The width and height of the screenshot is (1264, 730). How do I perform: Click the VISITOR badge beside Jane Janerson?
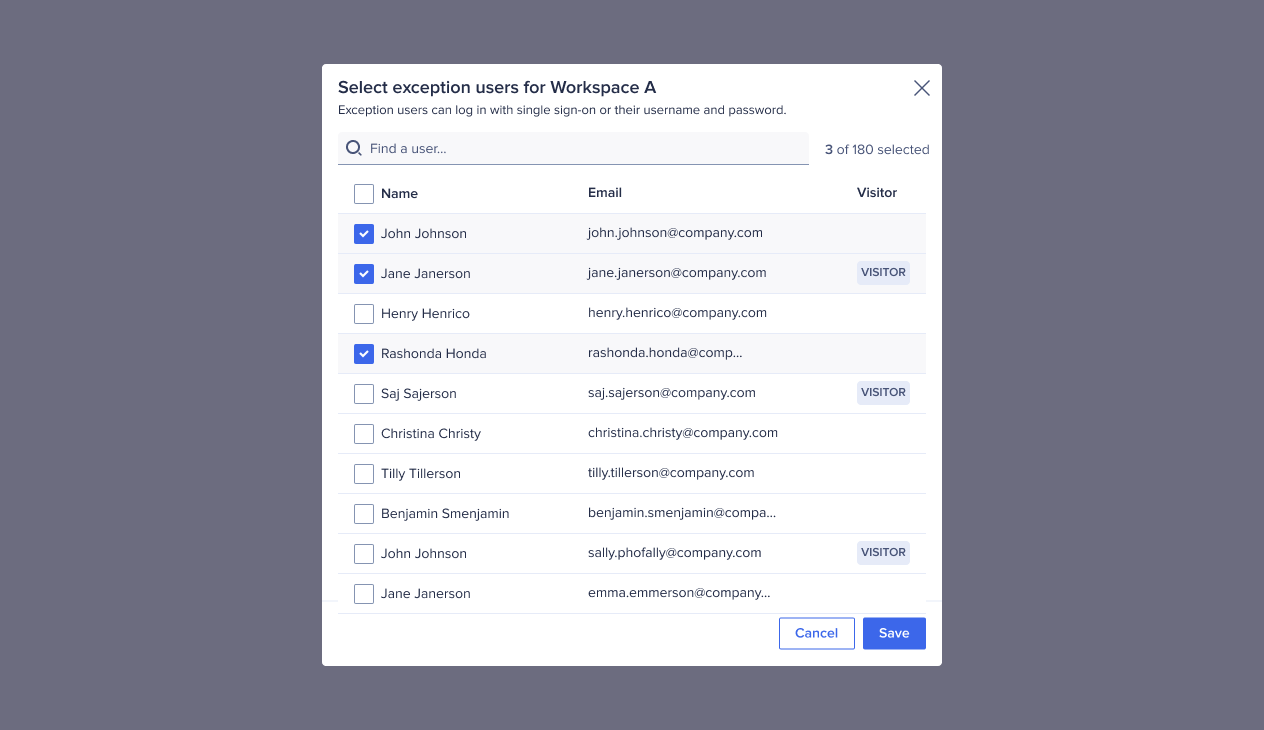(883, 272)
